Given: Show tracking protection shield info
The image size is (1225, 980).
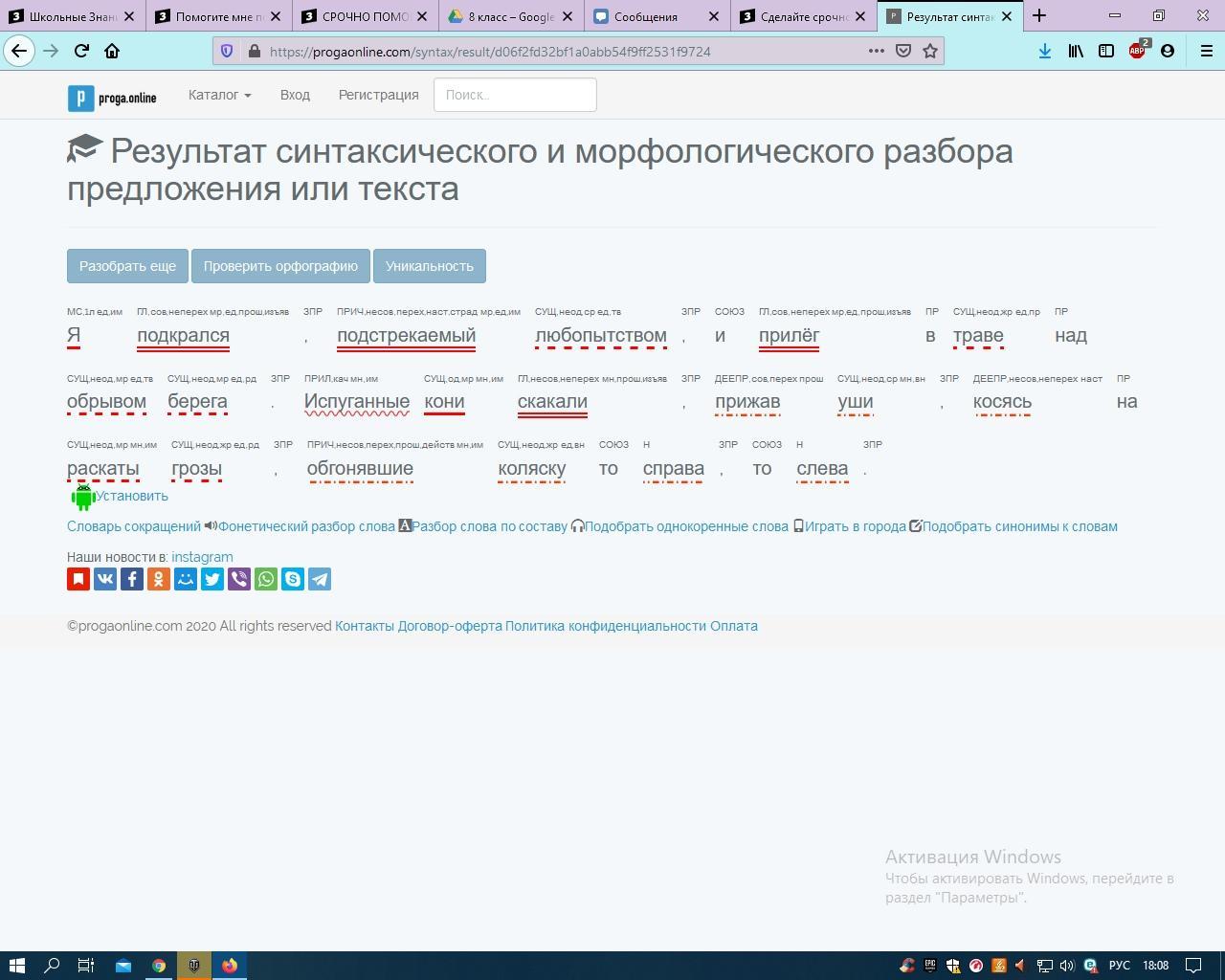Looking at the screenshot, I should pyautogui.click(x=227, y=52).
